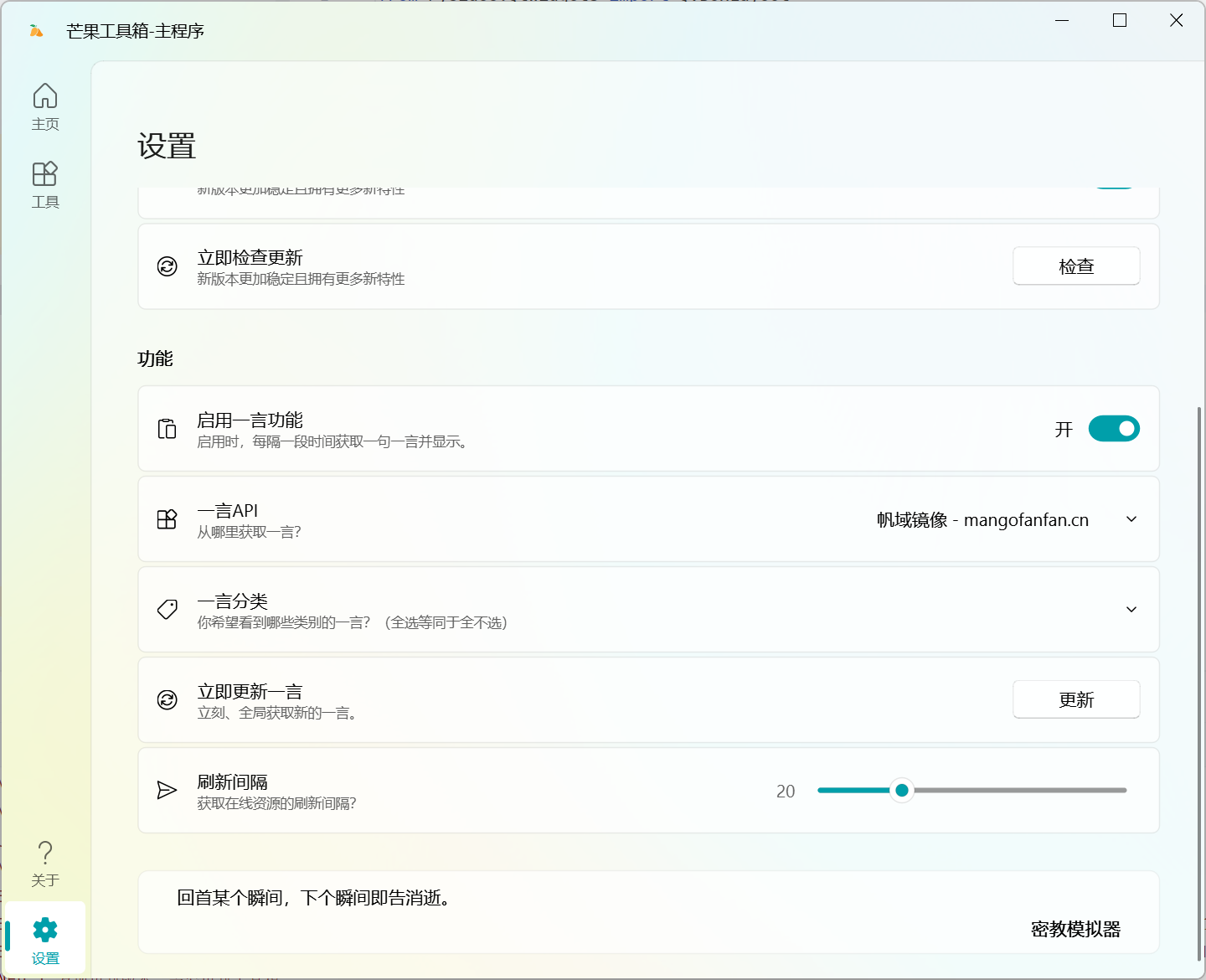Click the 刷新间隔 value 20
Viewport: 1206px width, 980px height.
coord(786,792)
